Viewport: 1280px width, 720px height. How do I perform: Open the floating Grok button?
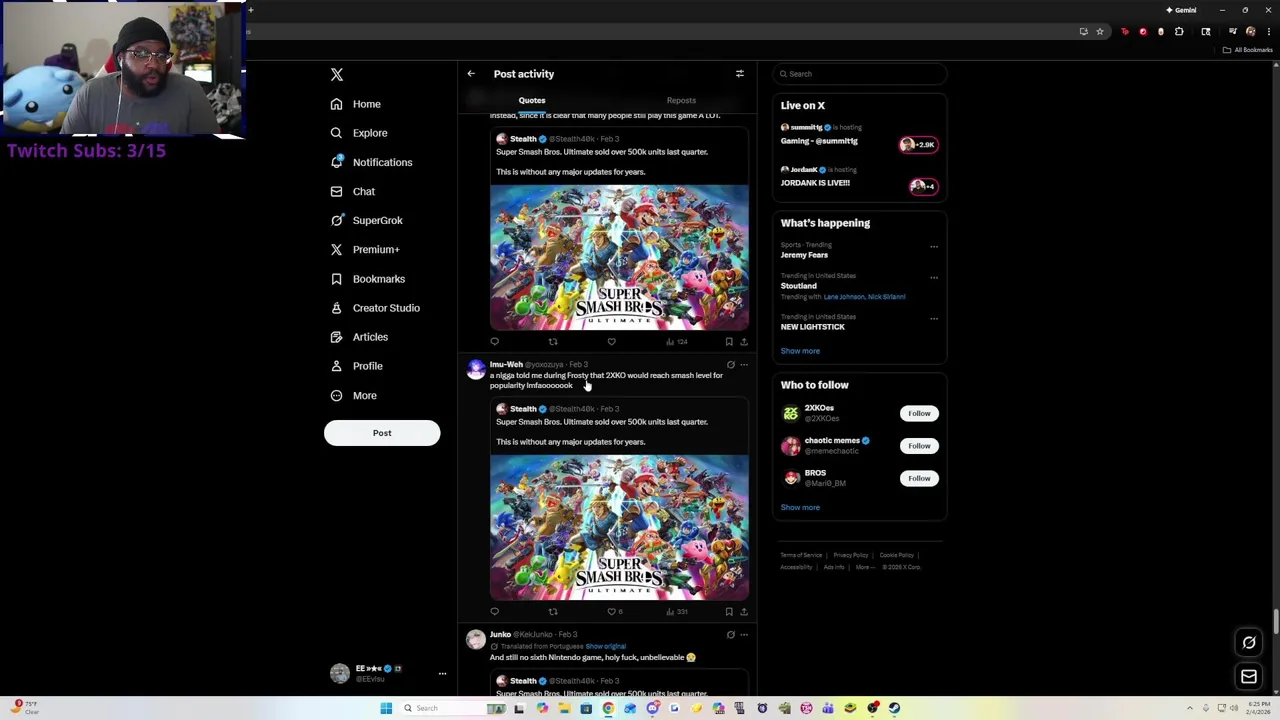pos(1249,643)
